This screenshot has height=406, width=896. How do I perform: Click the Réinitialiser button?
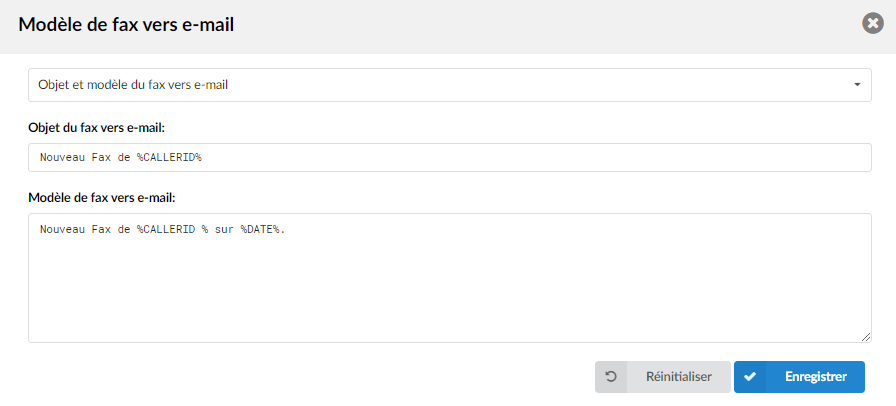[663, 377]
